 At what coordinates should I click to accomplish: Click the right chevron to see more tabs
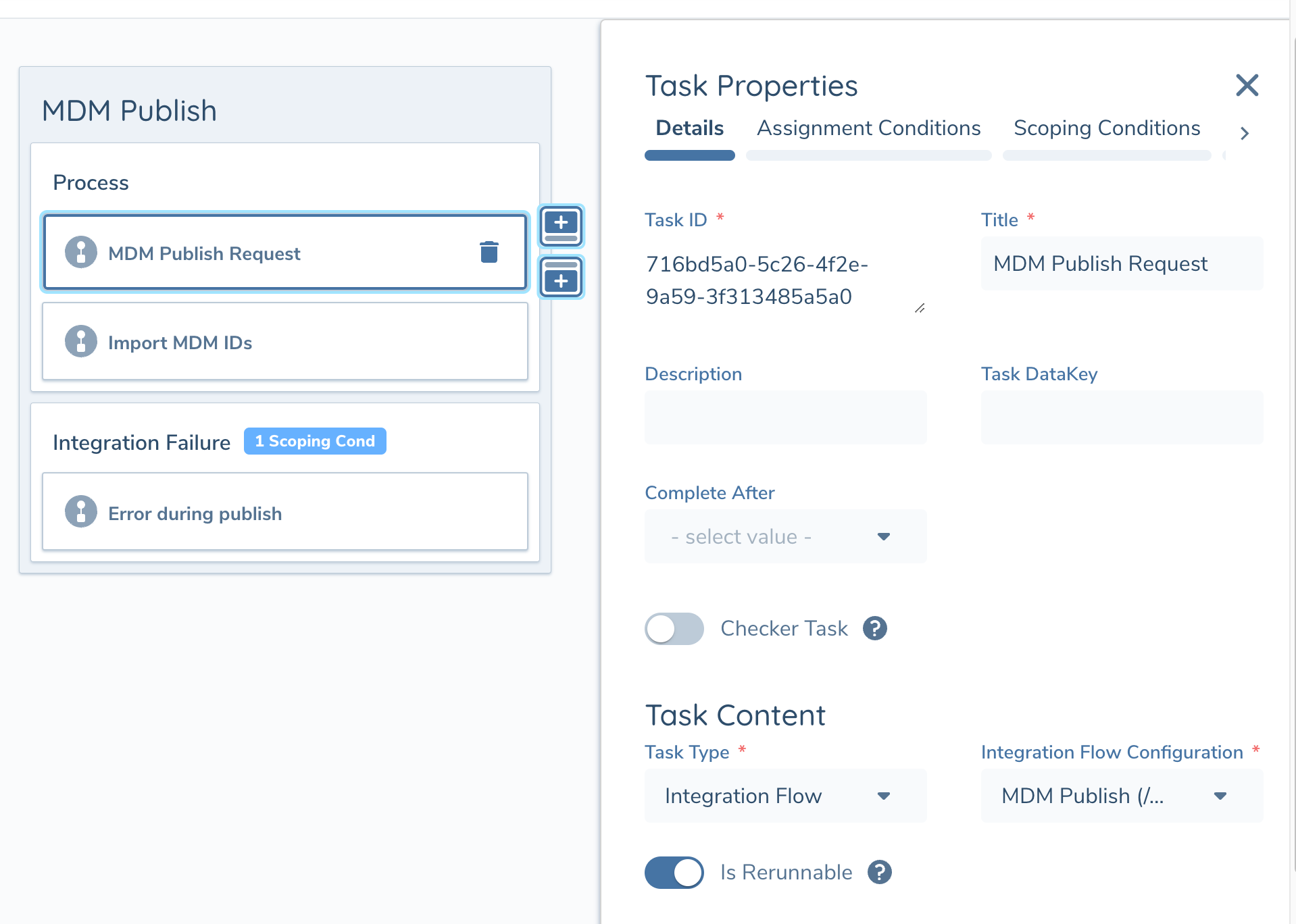[x=1244, y=133]
